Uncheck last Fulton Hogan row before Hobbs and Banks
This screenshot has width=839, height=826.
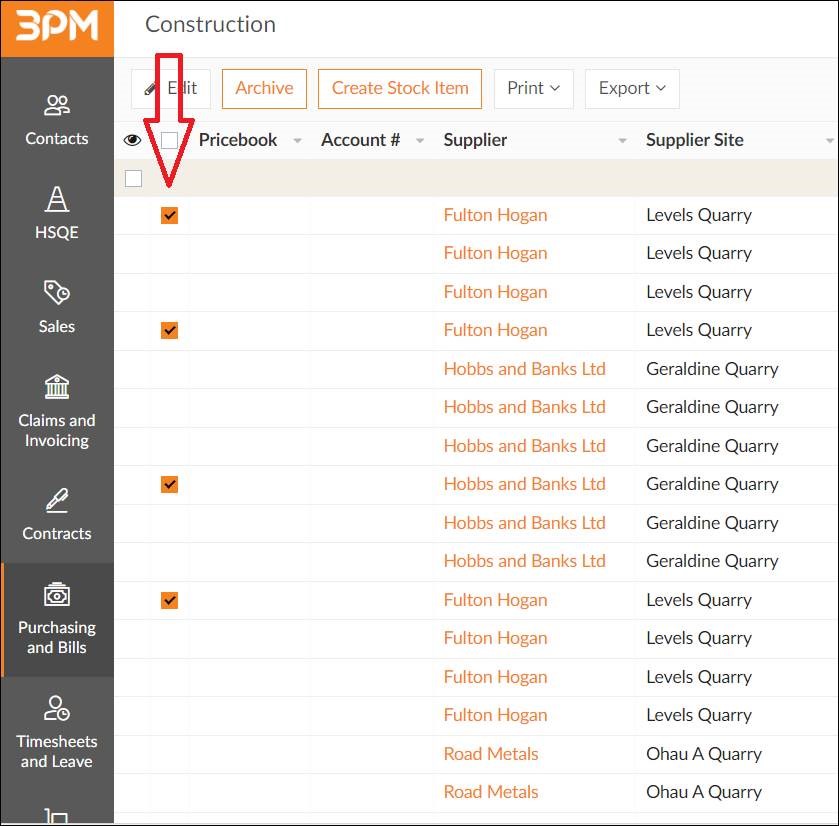click(169, 331)
